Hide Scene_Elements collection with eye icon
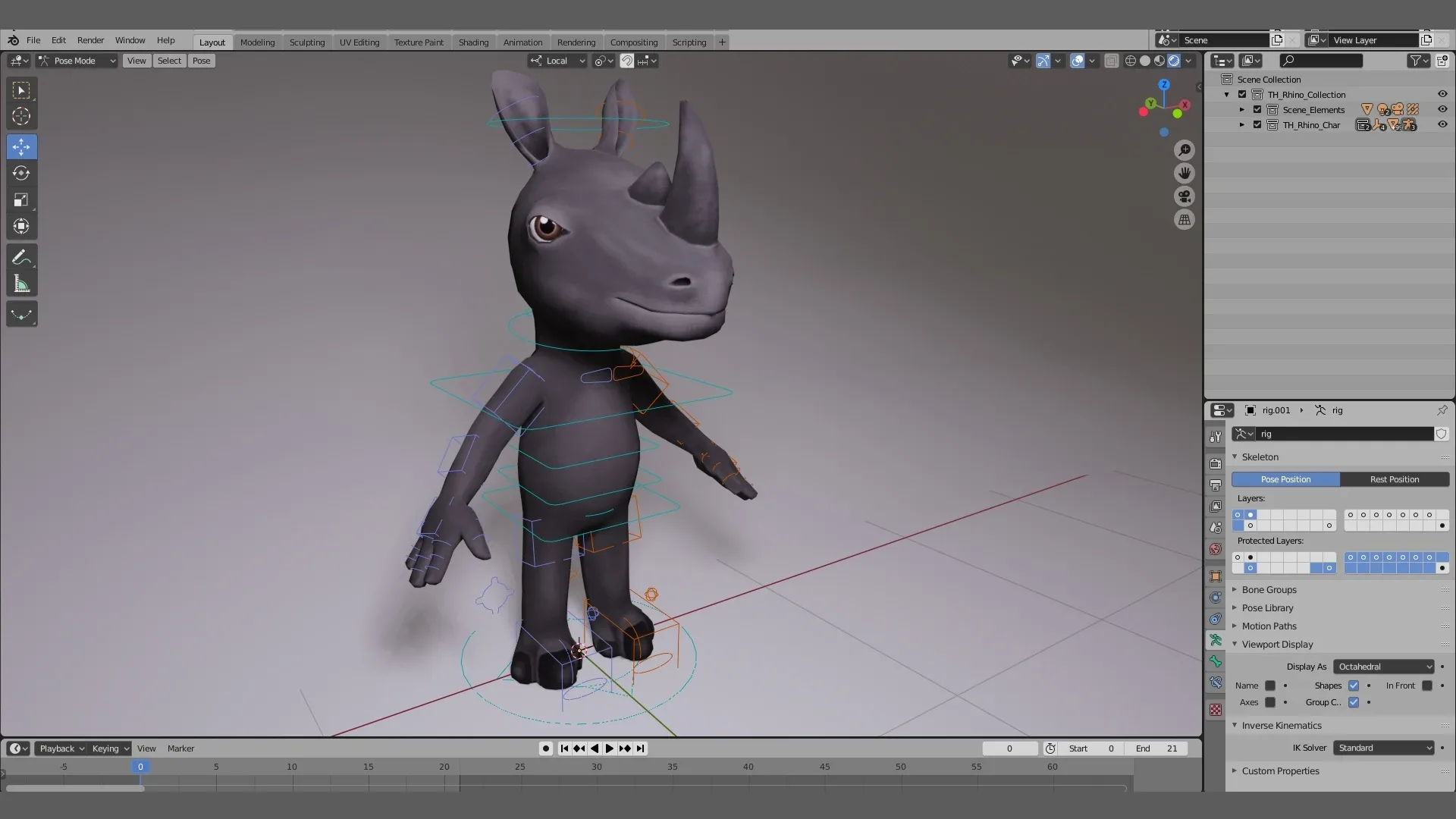Viewport: 1456px width, 819px height. [x=1442, y=109]
